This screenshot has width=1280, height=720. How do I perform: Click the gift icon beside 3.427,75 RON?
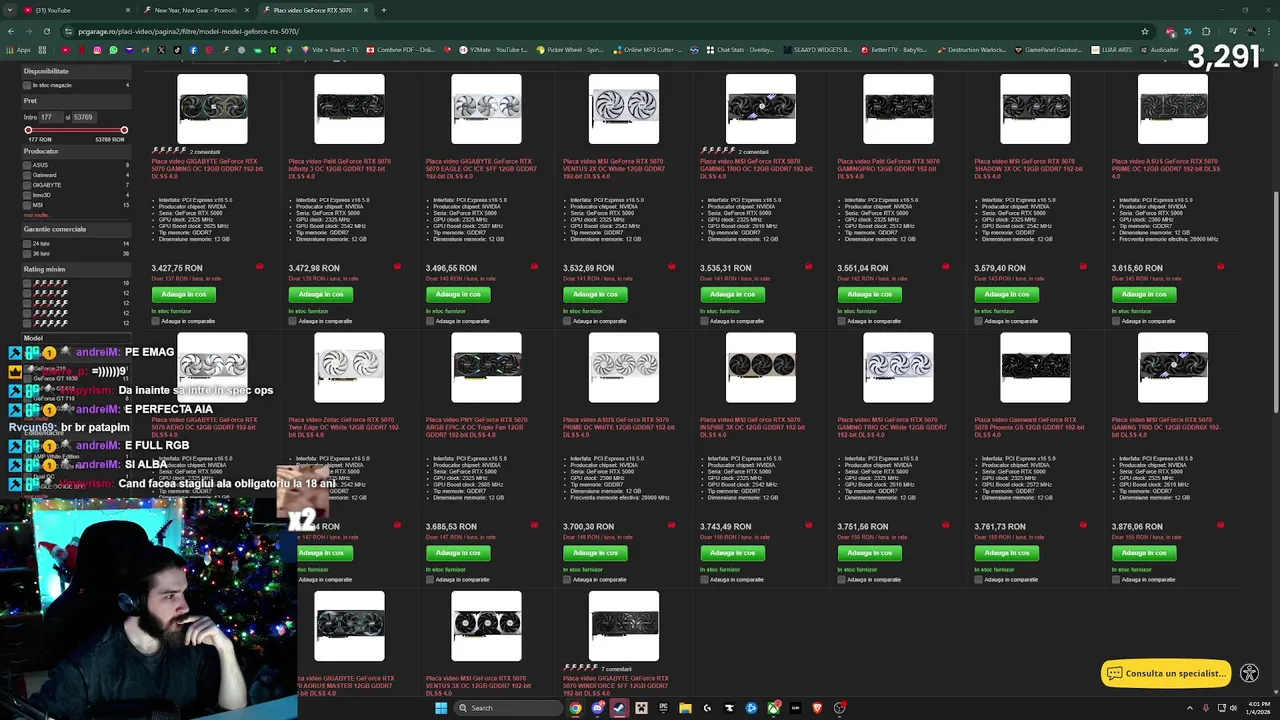(x=260, y=267)
